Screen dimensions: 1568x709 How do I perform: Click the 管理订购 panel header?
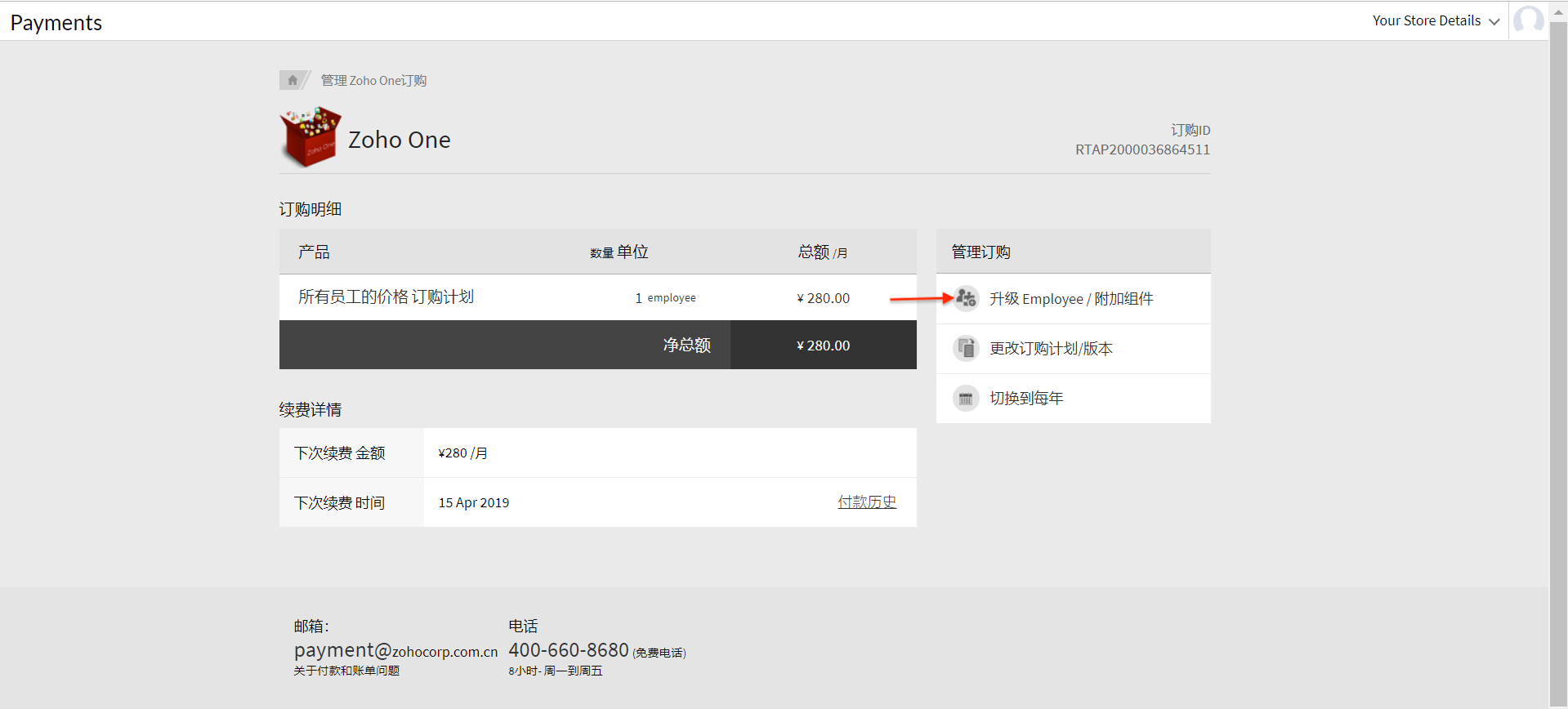point(1074,252)
